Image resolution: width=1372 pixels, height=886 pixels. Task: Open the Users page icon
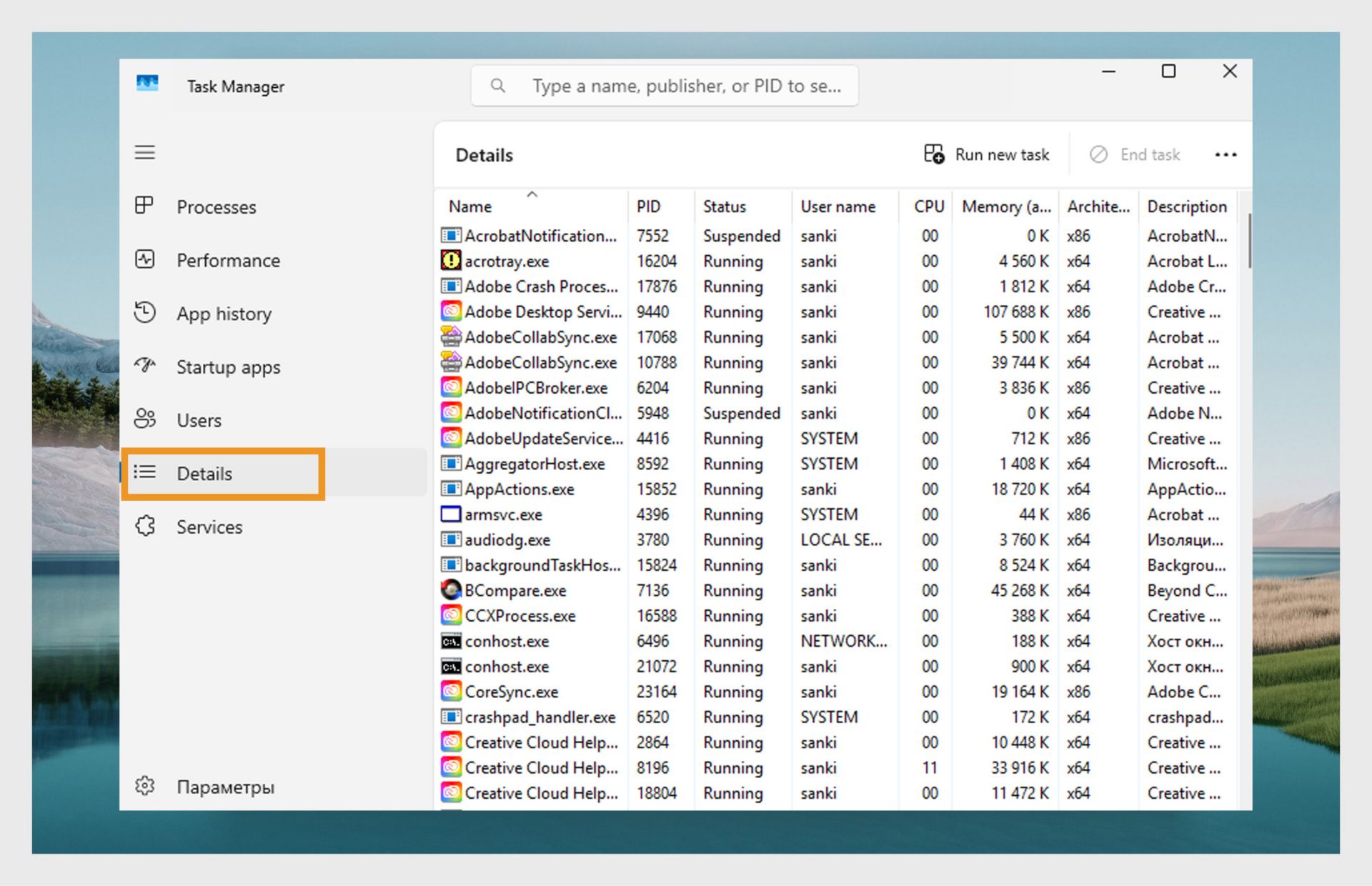coord(144,419)
